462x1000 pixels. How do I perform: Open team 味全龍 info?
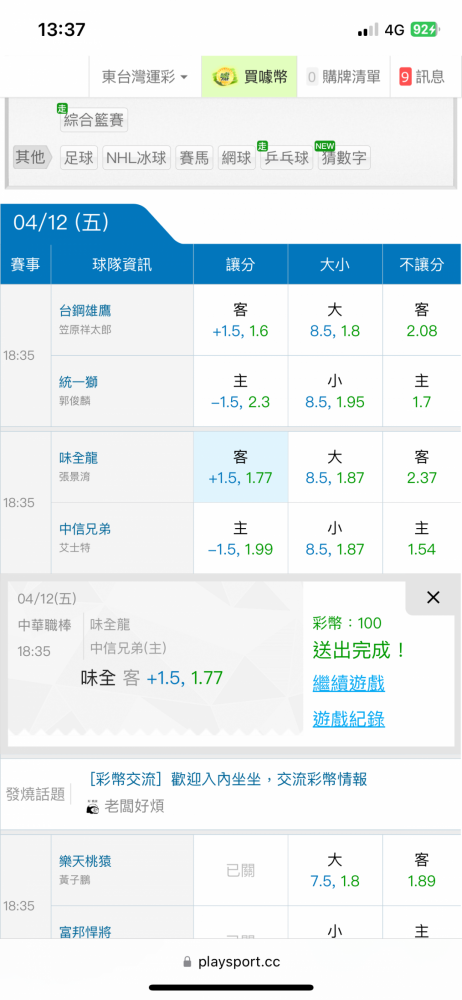(x=78, y=458)
